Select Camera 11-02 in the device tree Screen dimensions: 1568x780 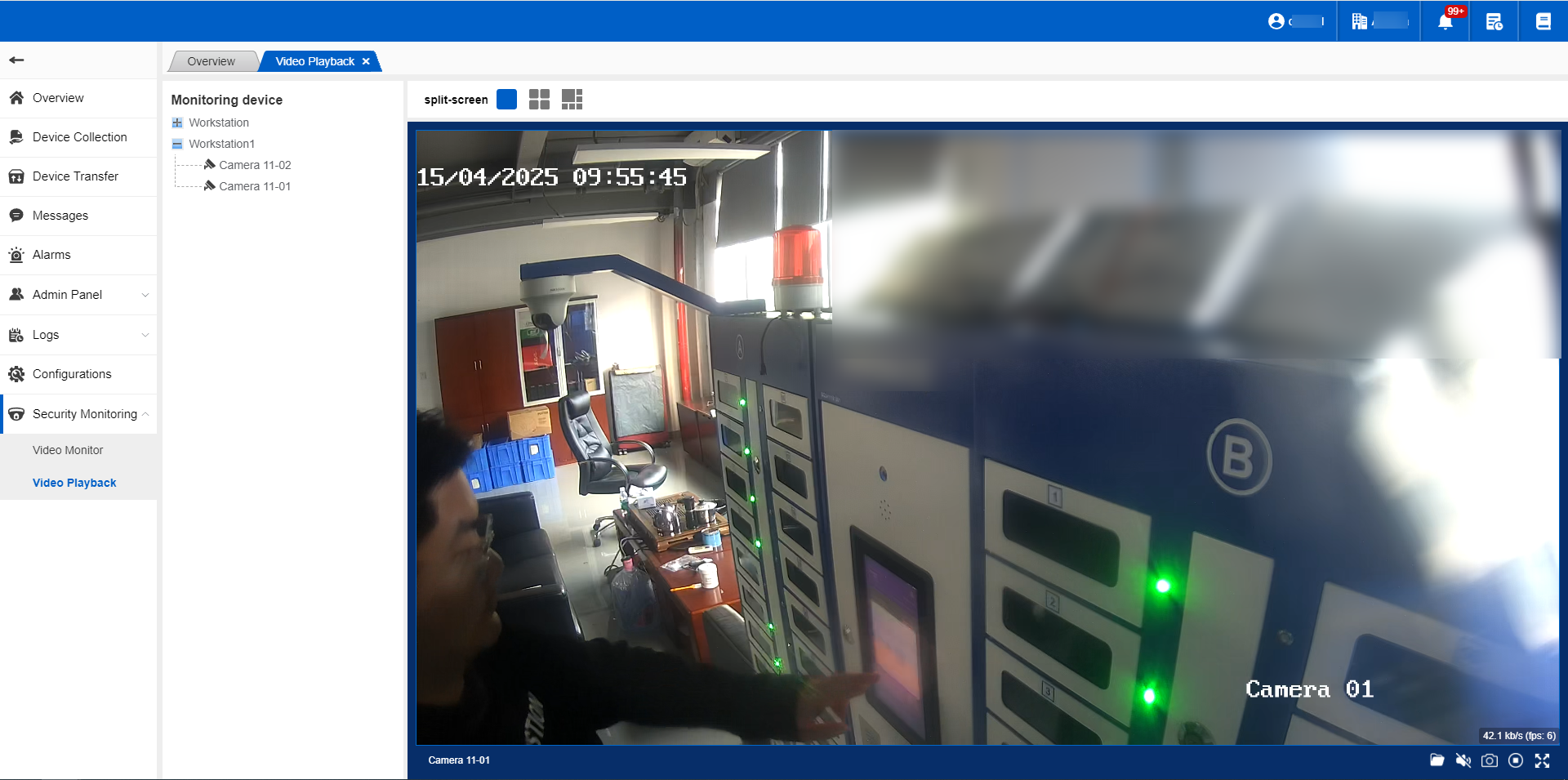[254, 165]
